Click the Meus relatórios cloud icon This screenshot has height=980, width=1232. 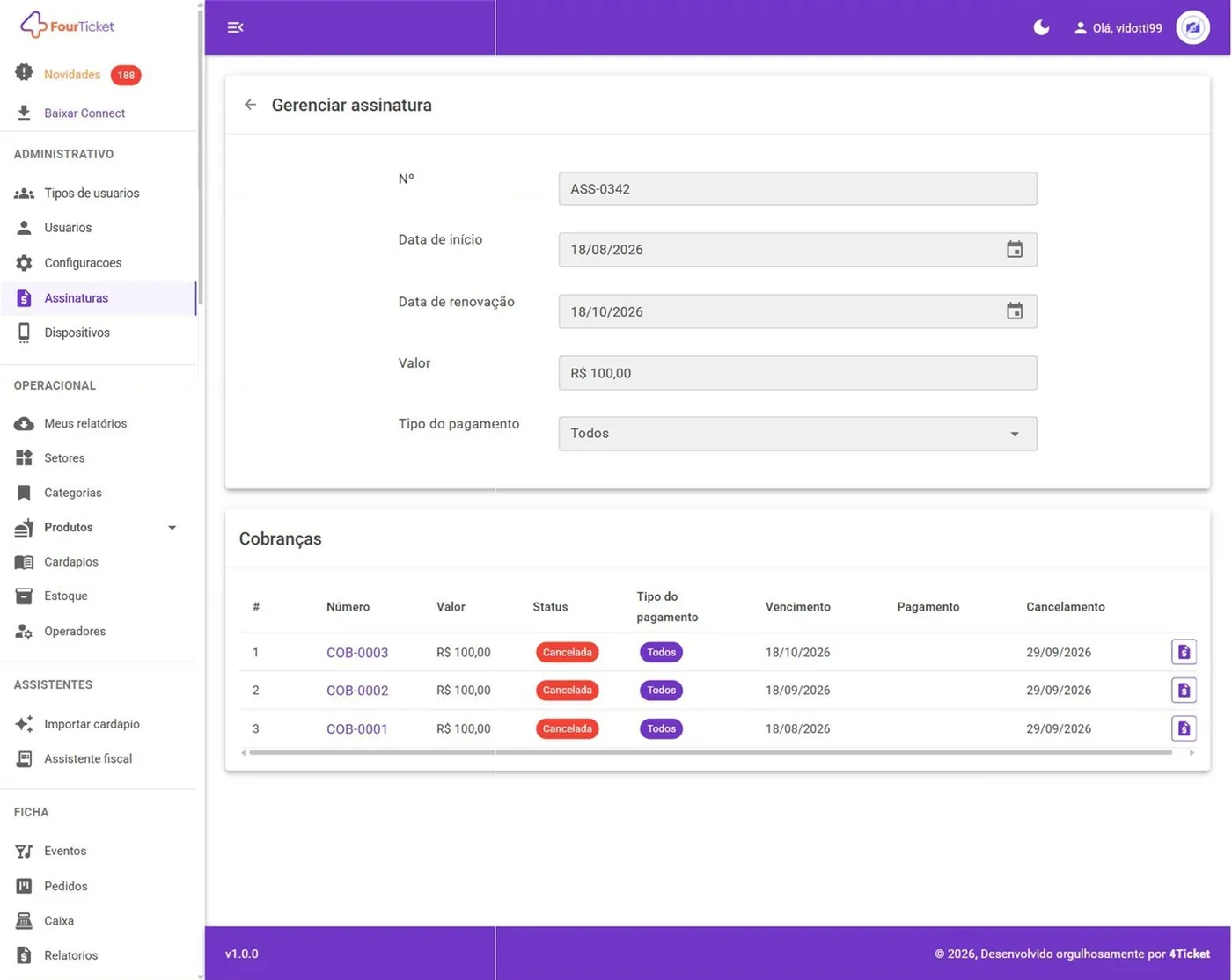pos(24,423)
